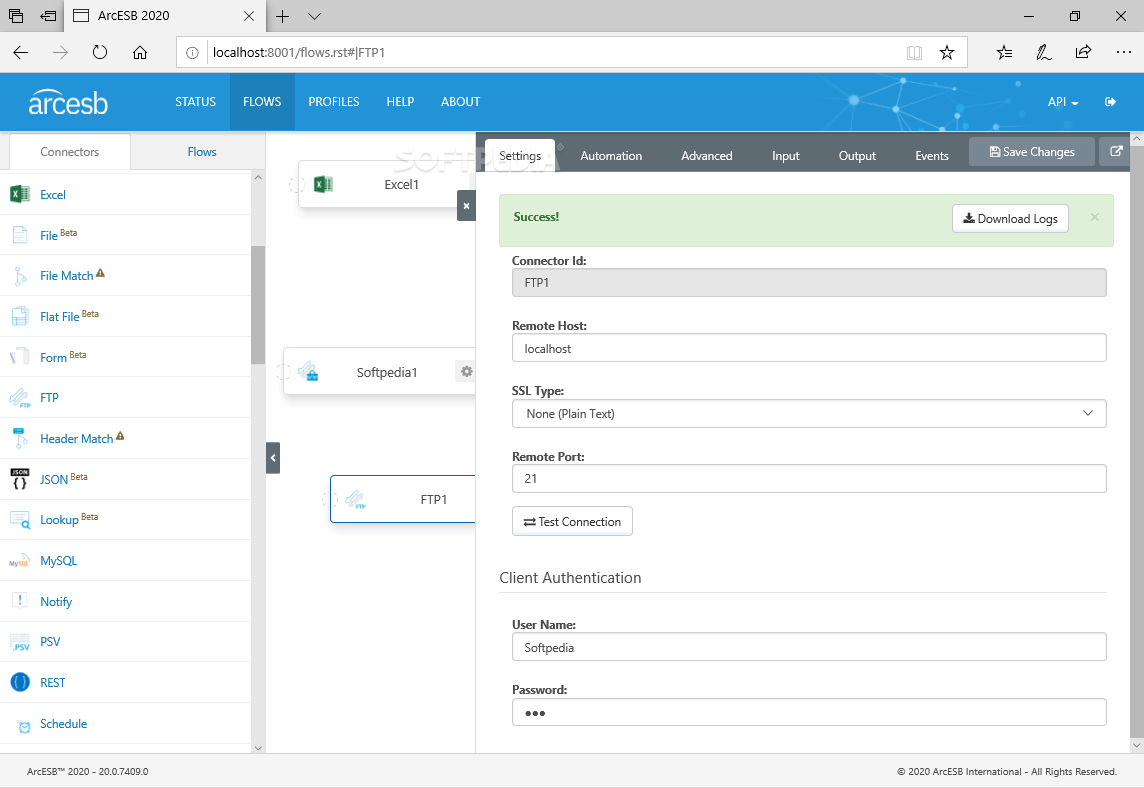Viewport: 1144px width, 788px height.
Task: Click the FLOWS navigation item
Action: click(x=262, y=101)
